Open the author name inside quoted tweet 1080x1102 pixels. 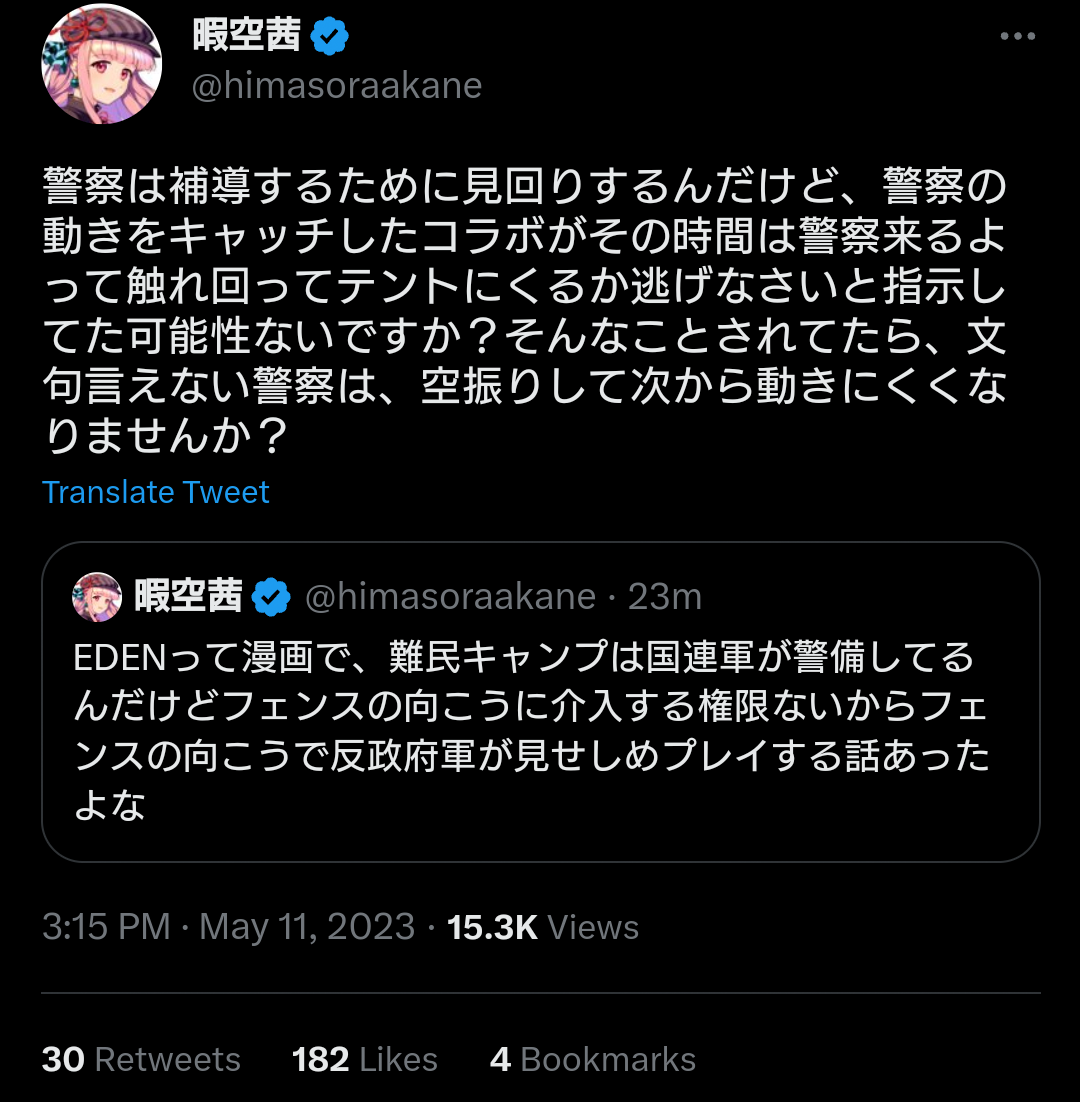(189, 597)
